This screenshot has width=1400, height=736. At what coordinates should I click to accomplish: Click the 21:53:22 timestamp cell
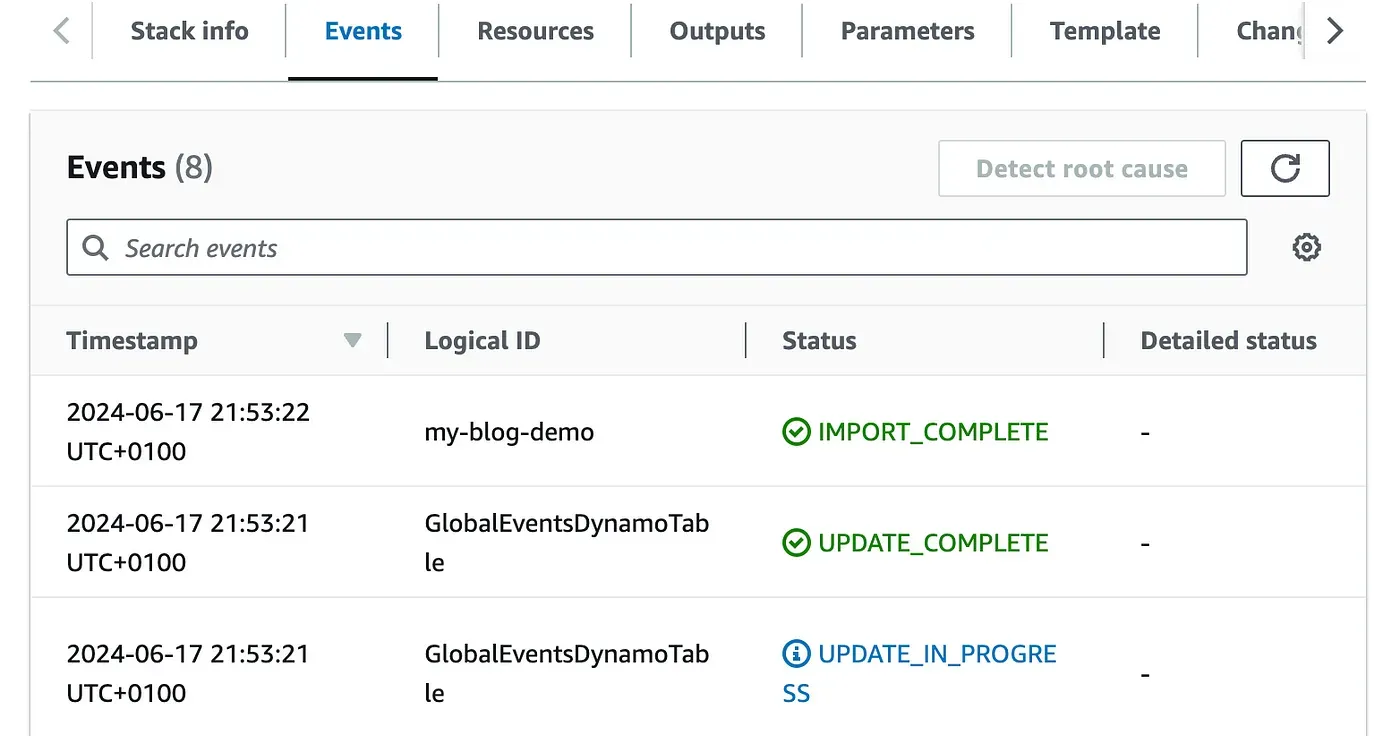click(188, 431)
